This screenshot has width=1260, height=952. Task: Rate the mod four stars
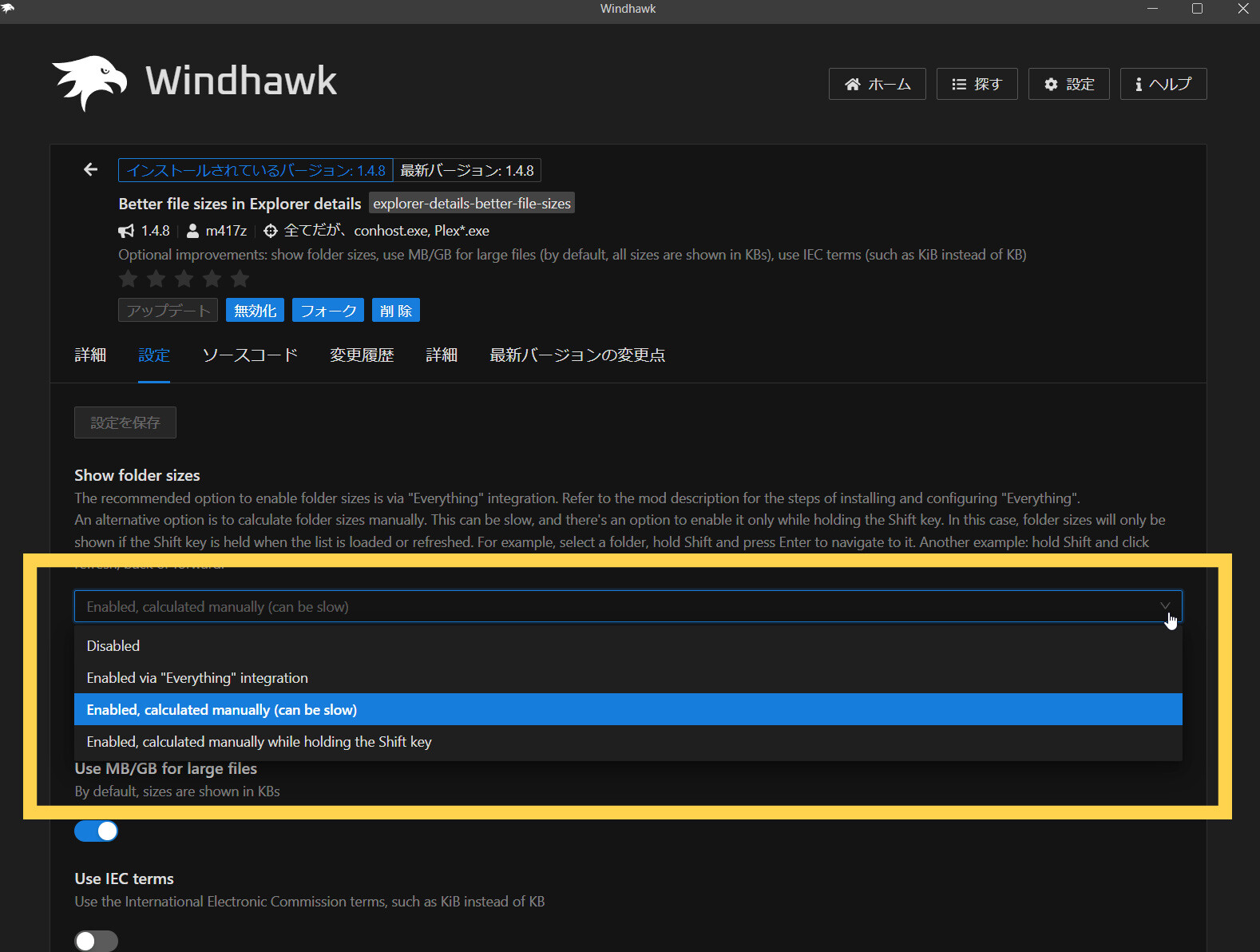point(212,279)
